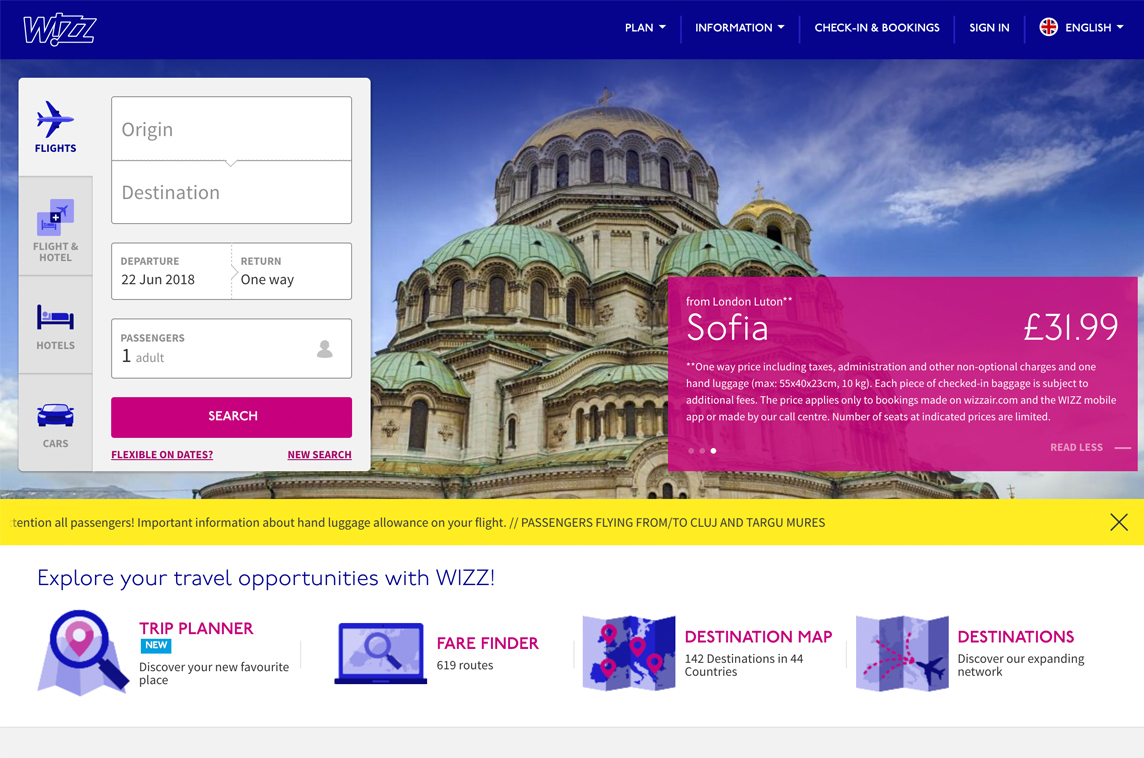The image size is (1144, 758).
Task: Click the Fare Finder laptop icon
Action: tap(380, 653)
